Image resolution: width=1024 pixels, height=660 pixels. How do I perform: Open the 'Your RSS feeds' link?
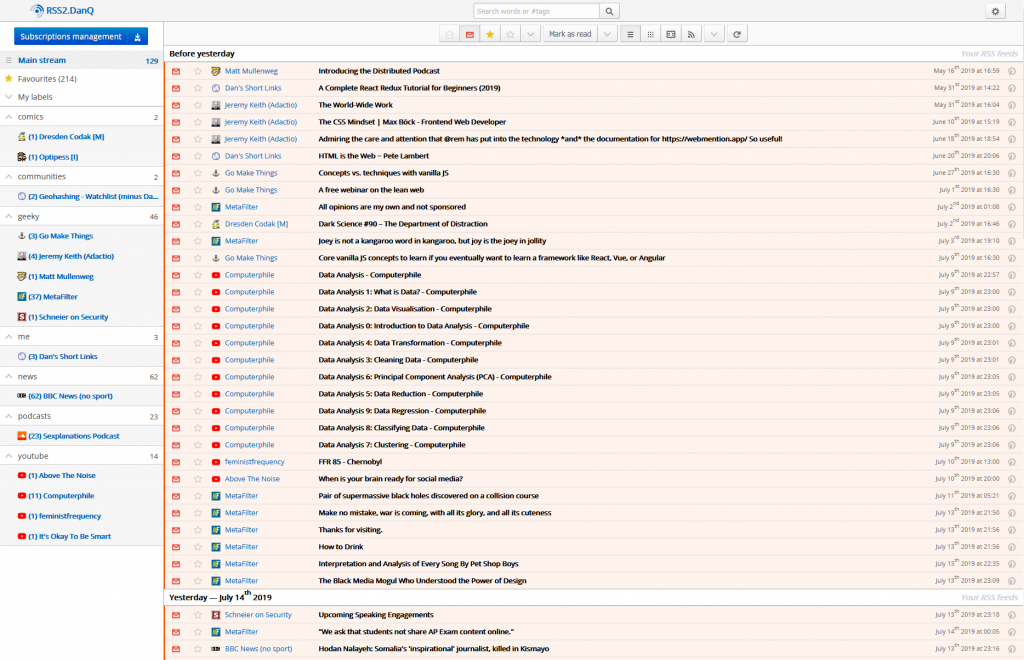(x=991, y=53)
